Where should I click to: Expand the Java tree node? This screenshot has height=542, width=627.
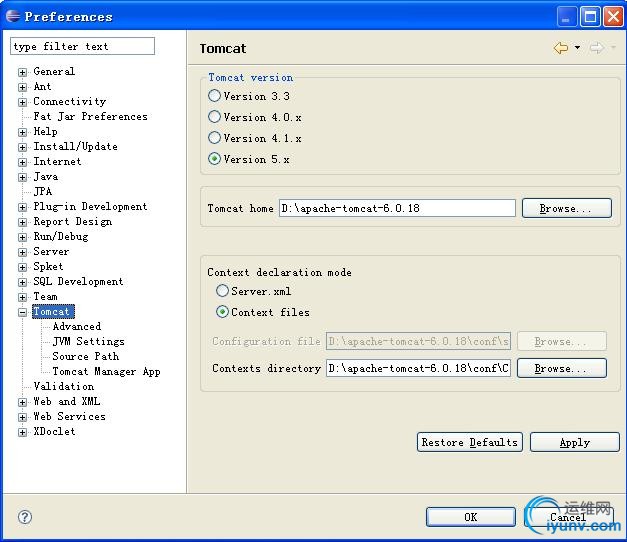[22, 177]
